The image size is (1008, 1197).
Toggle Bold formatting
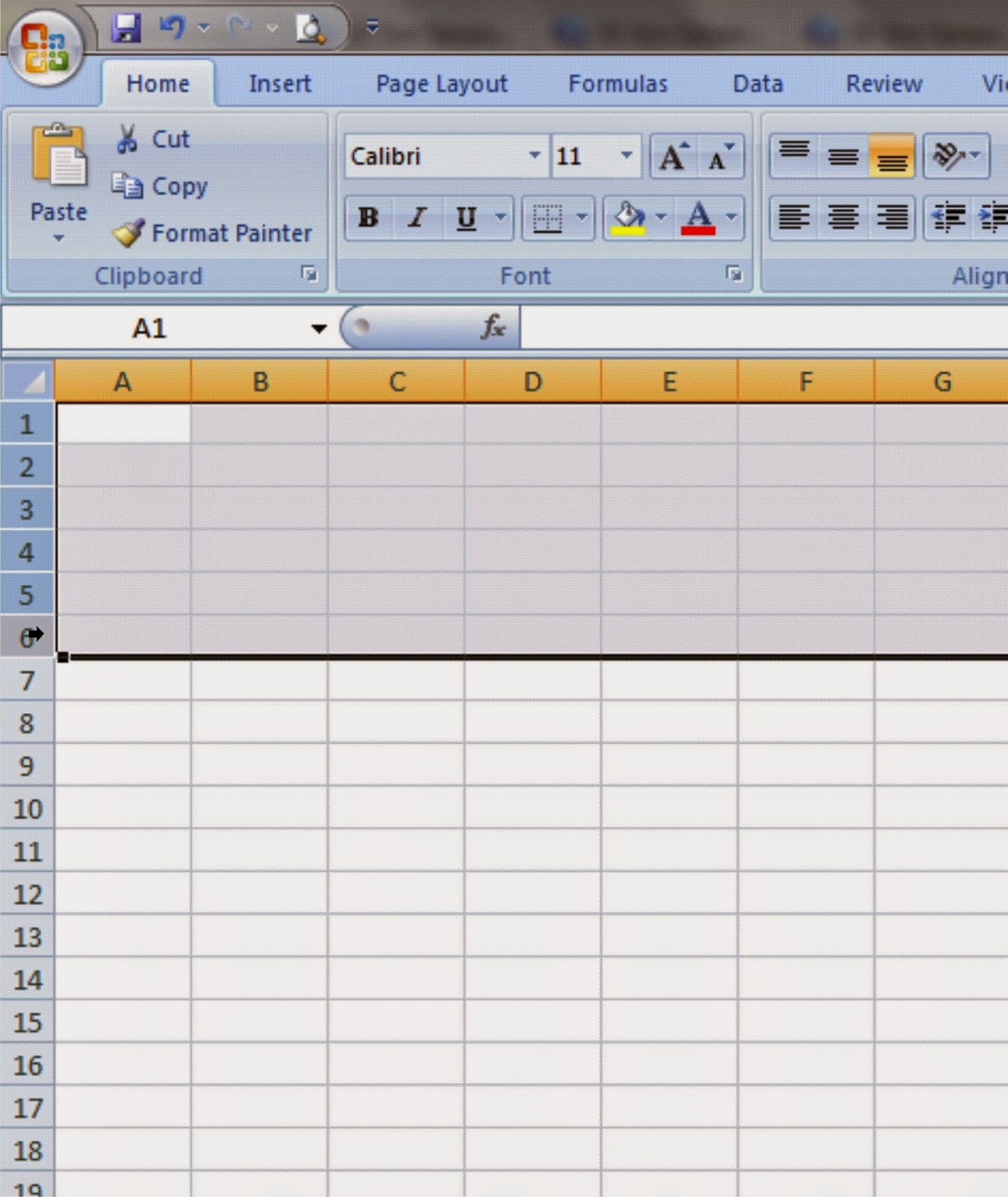click(x=368, y=218)
